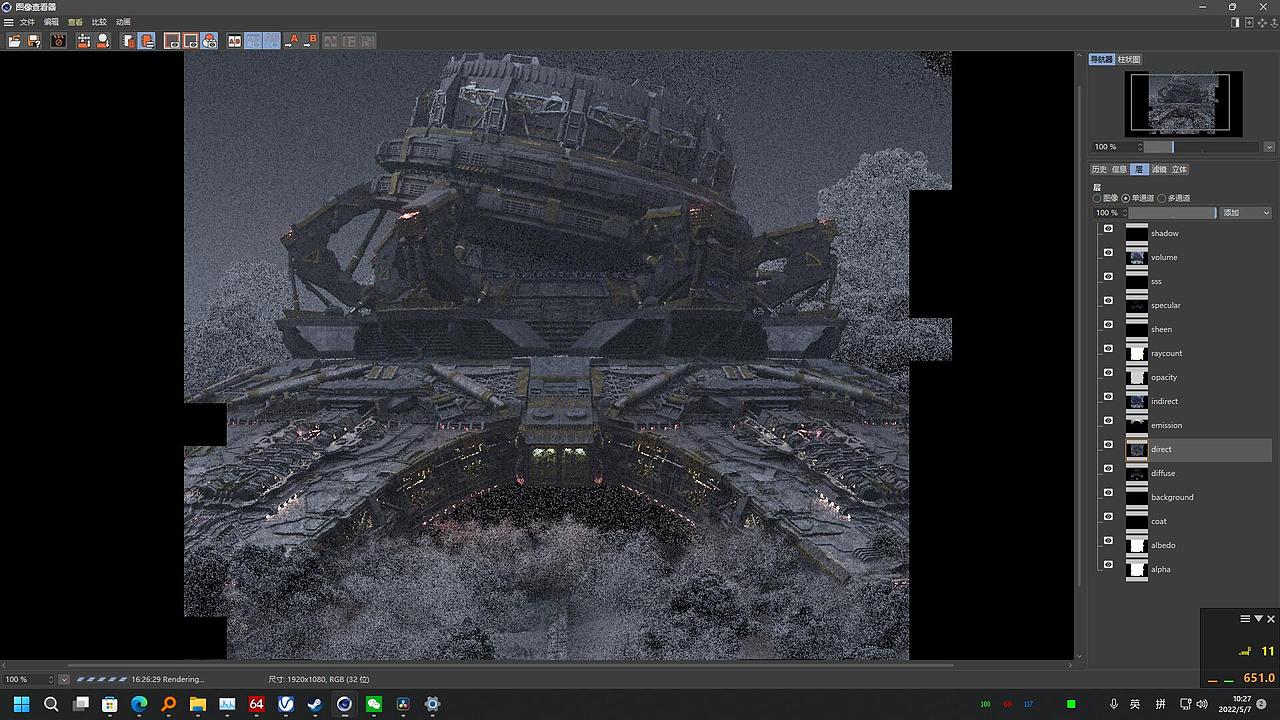The image size is (1280, 720).
Task: Select the albedo layer row
Action: [1185, 545]
